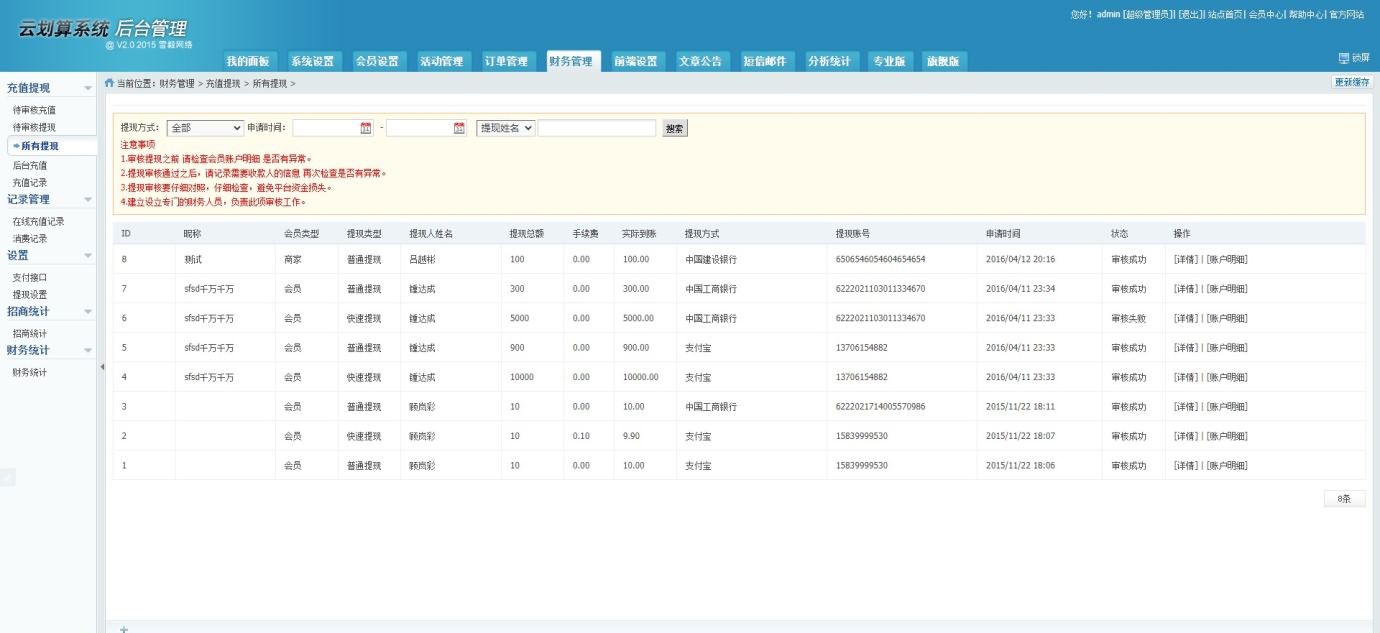Collapse the sidebar with the arrow handle

(x=100, y=367)
